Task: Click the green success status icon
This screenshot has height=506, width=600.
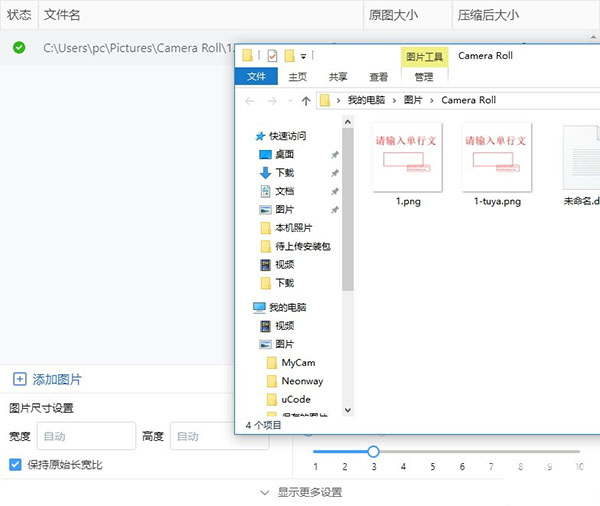Action: tap(19, 47)
